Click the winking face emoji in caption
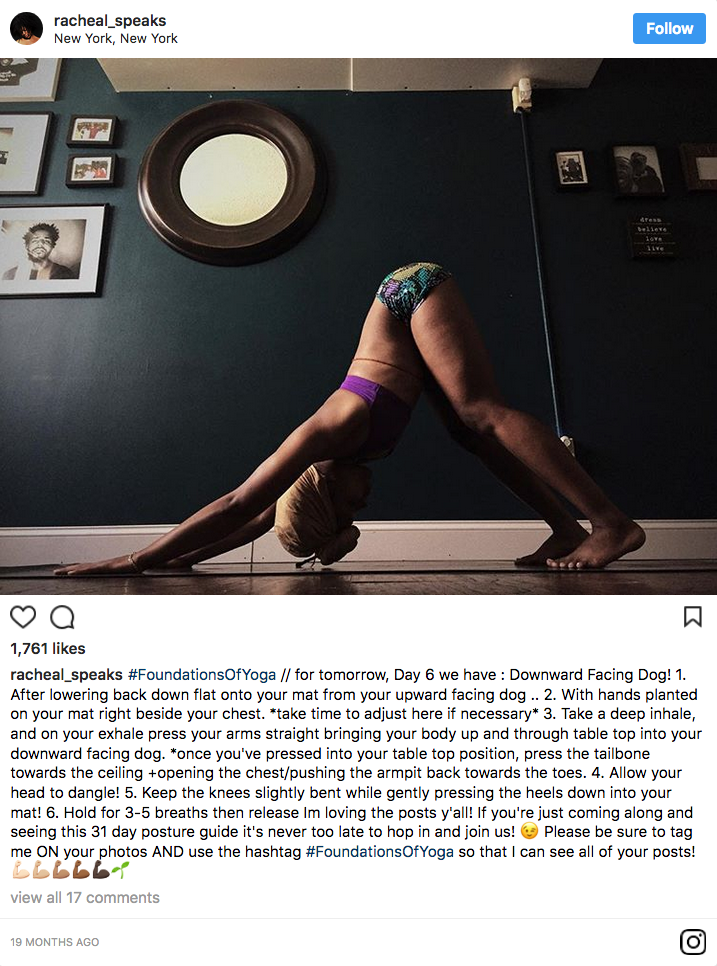 pos(529,832)
